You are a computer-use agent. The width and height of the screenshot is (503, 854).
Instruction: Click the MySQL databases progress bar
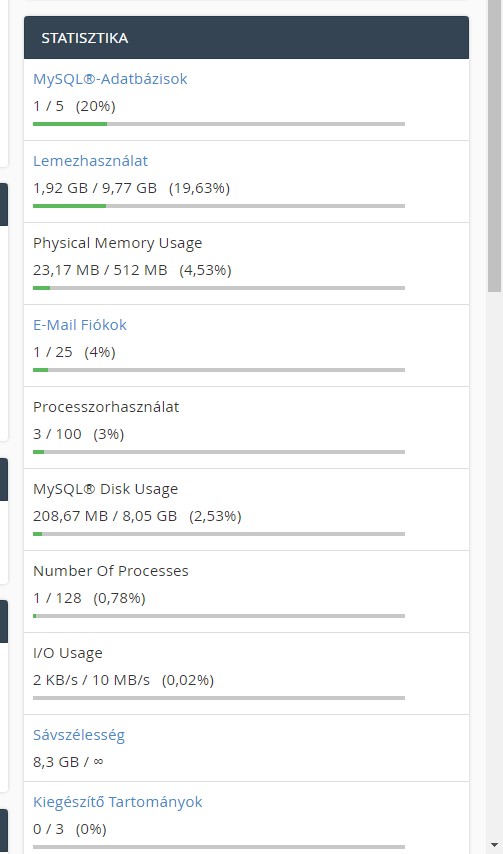219,124
